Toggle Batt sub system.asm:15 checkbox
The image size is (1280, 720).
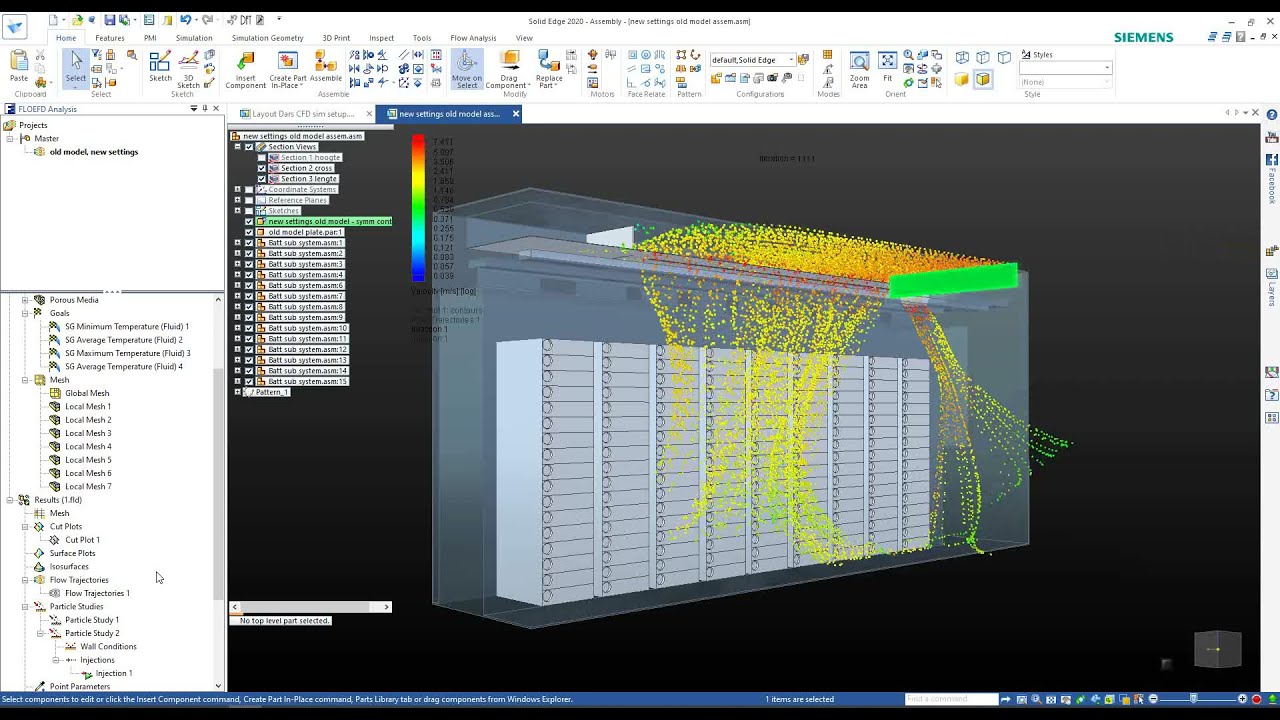point(249,381)
